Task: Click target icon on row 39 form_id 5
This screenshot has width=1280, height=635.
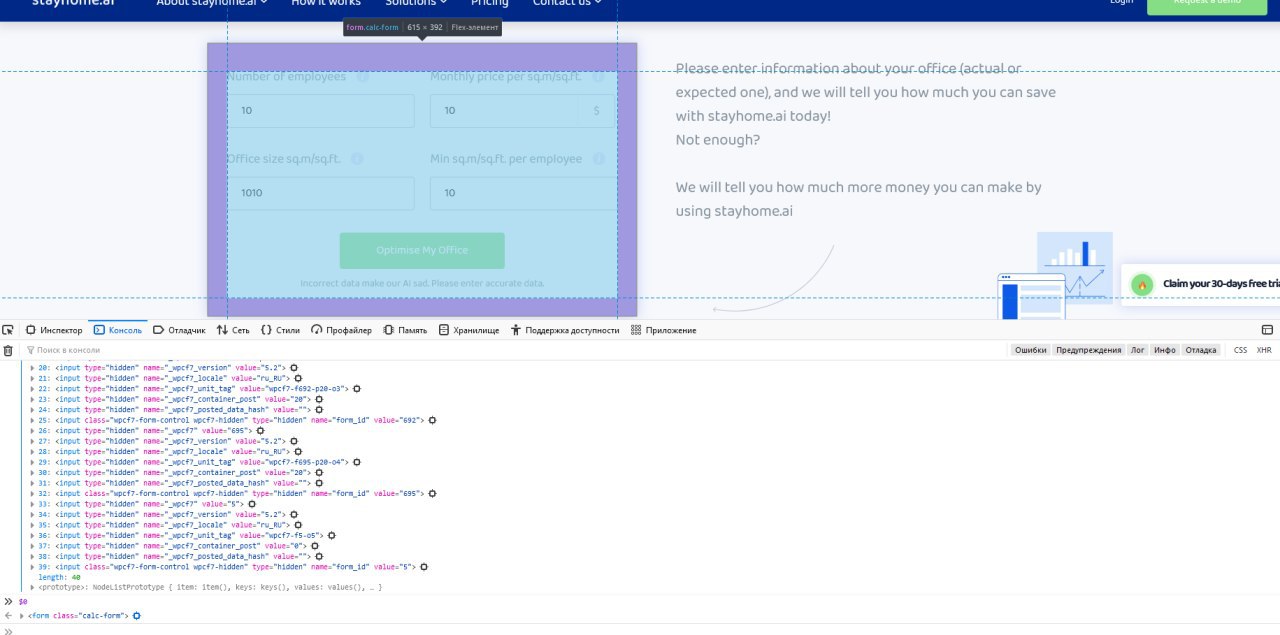Action: click(424, 567)
